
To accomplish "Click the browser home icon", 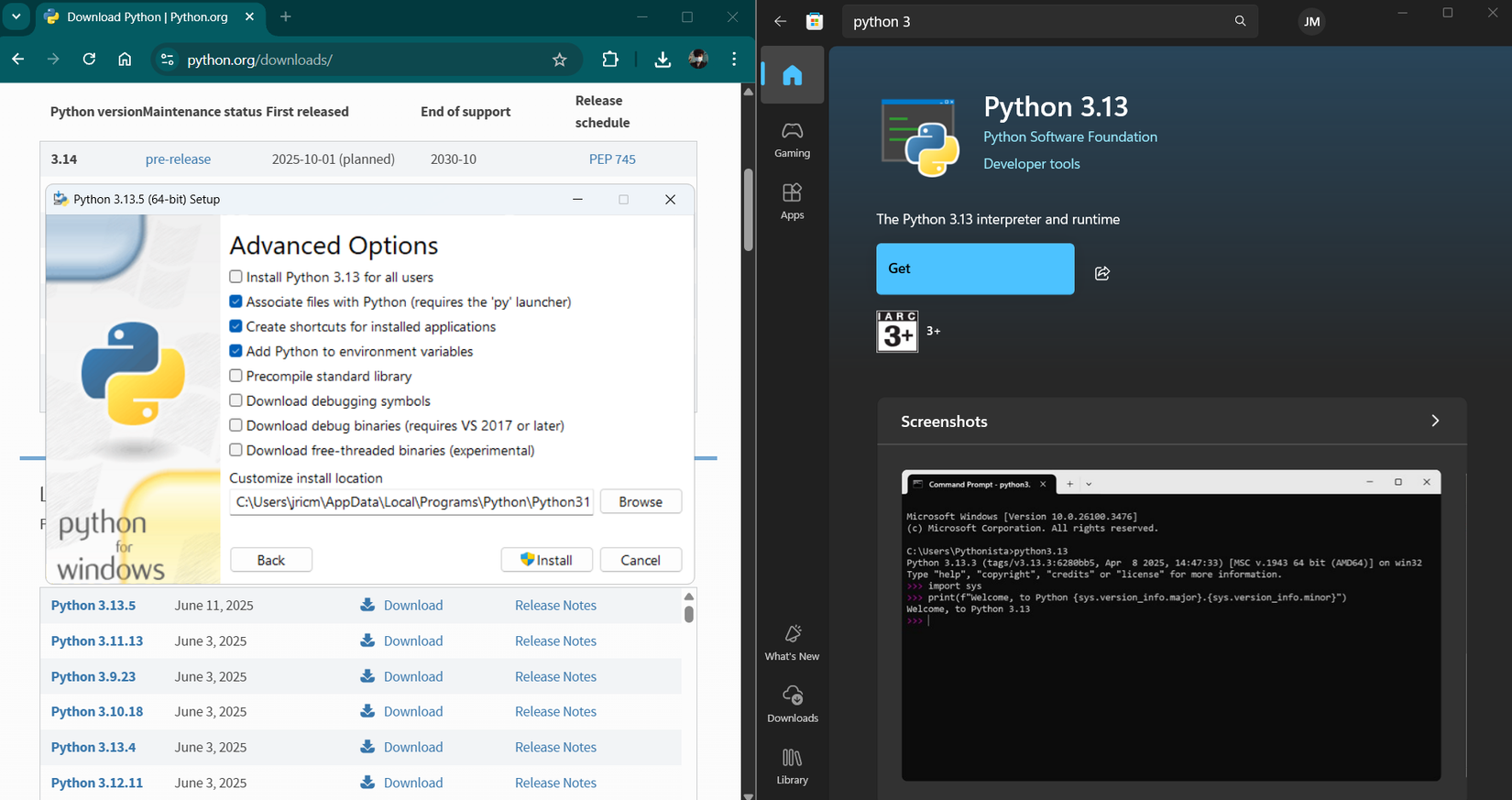I will (125, 60).
